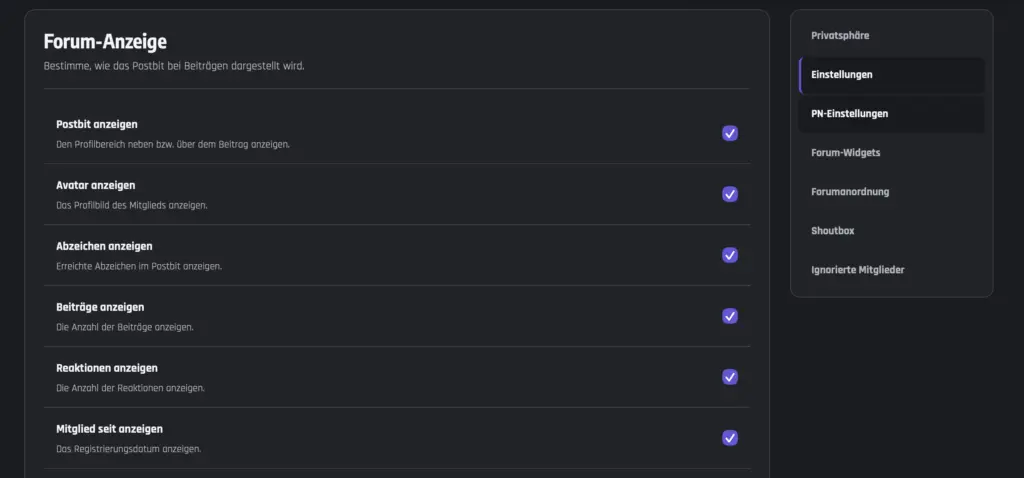1024x478 pixels.
Task: Toggle the Mitglied seit anzeigen checkbox
Action: (x=729, y=438)
